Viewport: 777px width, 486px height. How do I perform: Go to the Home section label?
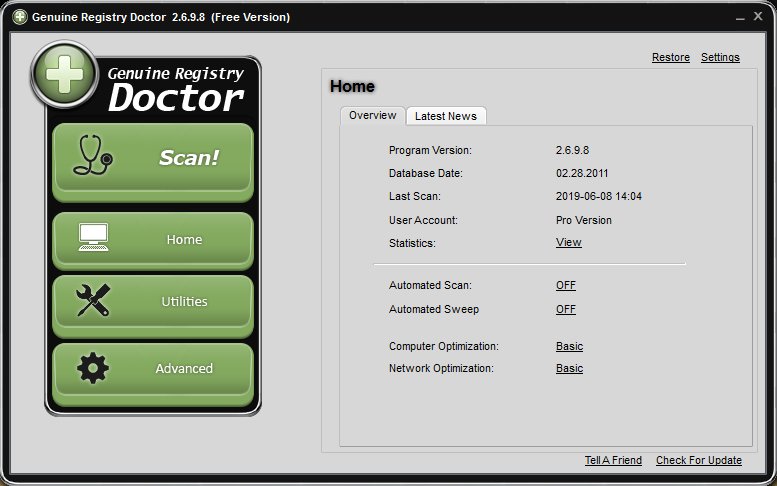point(184,240)
